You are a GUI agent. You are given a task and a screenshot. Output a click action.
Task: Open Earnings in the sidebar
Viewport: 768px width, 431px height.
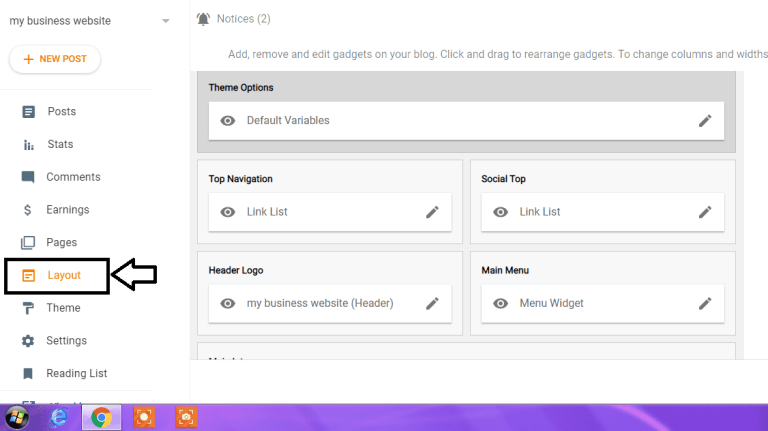coord(68,210)
